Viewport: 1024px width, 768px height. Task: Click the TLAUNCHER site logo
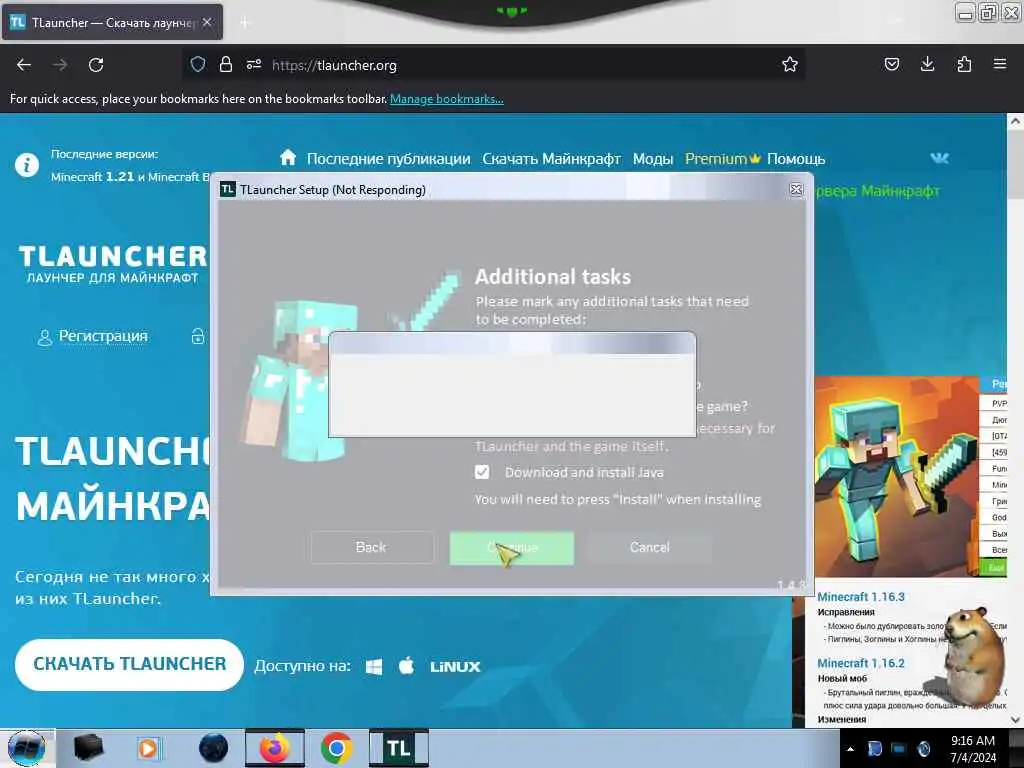tap(112, 264)
